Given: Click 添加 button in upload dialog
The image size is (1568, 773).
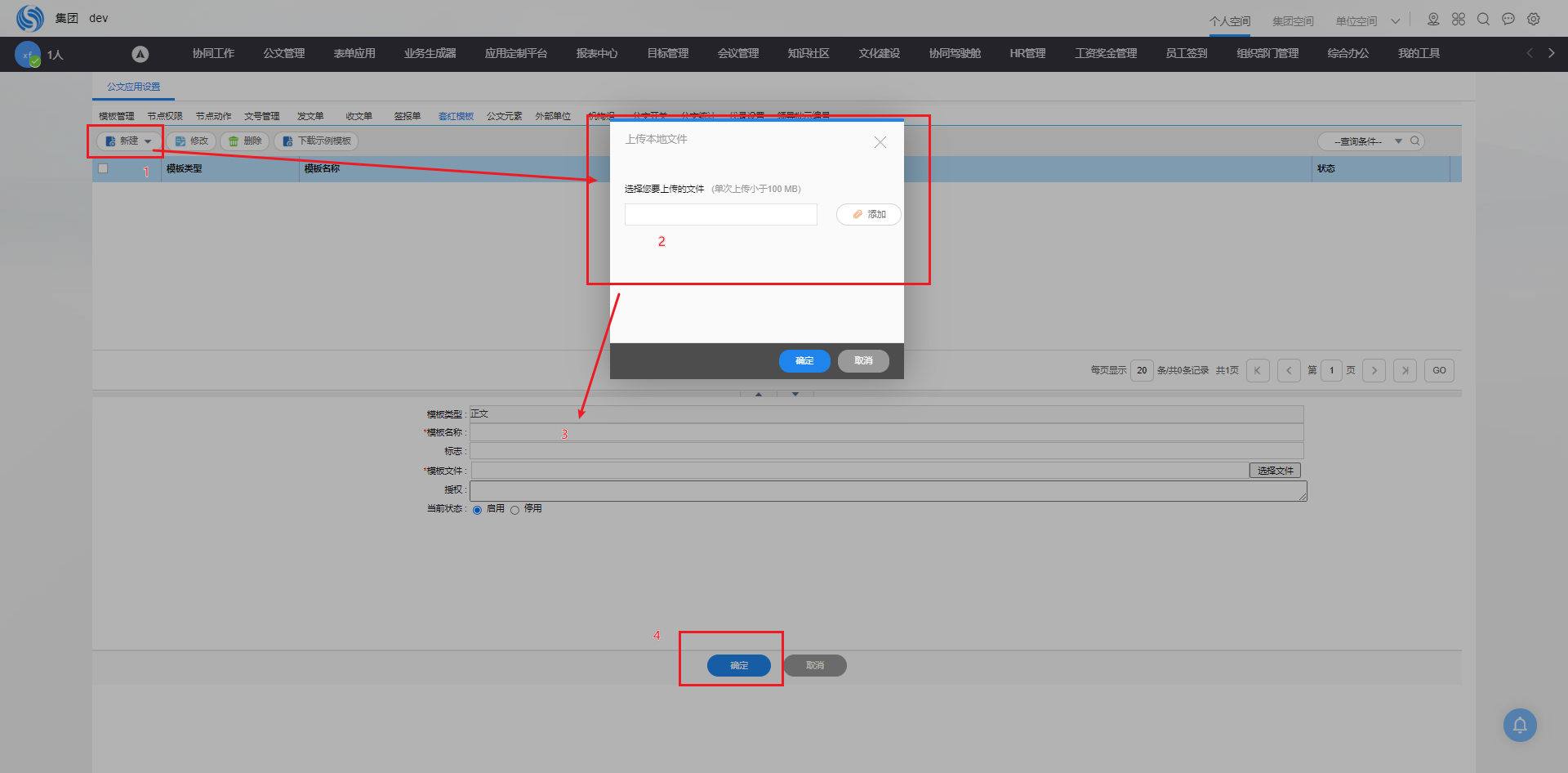Looking at the screenshot, I should (x=869, y=214).
